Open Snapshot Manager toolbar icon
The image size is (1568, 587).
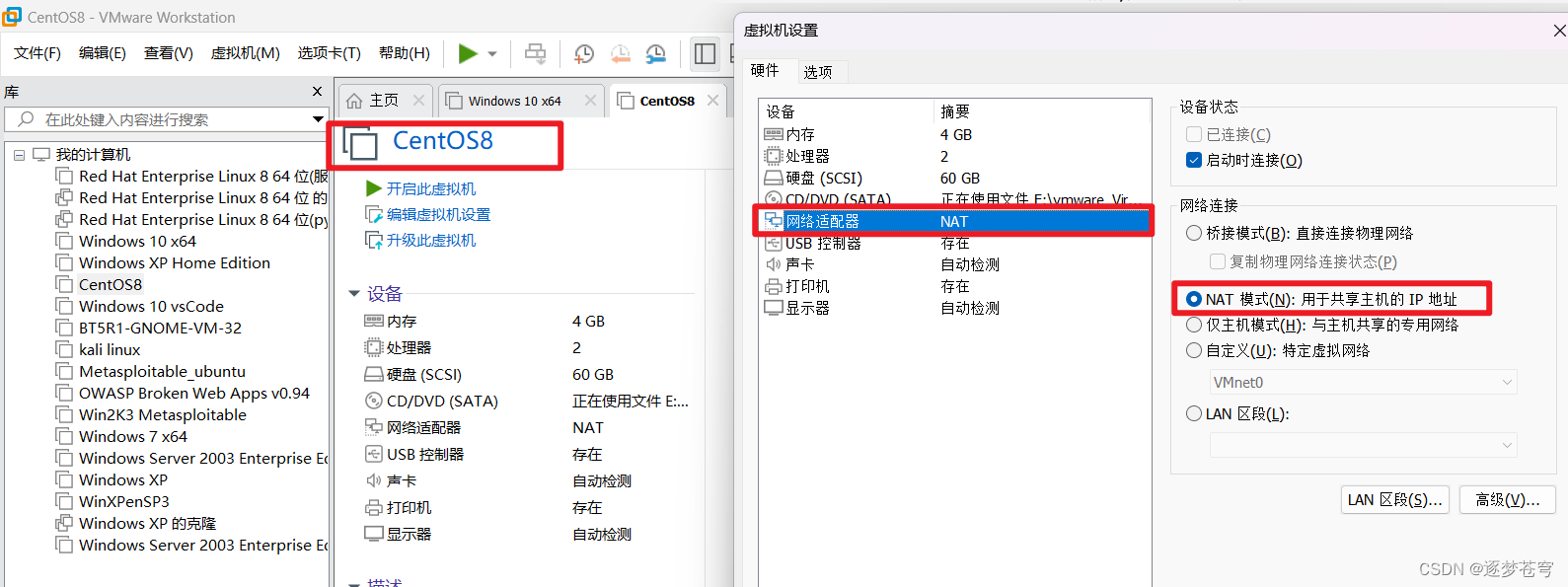655,53
